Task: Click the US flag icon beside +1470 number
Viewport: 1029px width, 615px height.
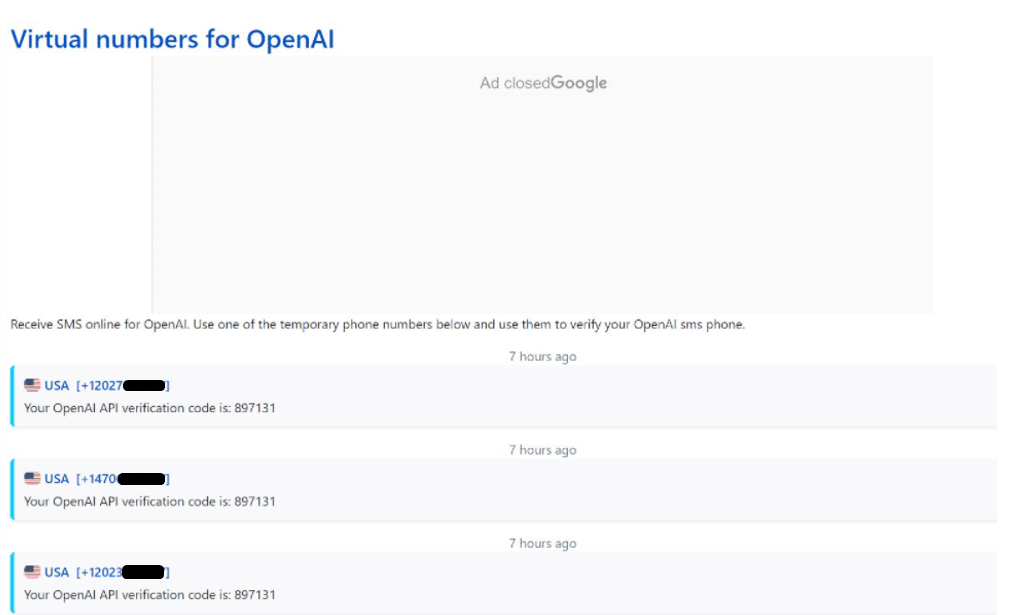Action: 32,478
